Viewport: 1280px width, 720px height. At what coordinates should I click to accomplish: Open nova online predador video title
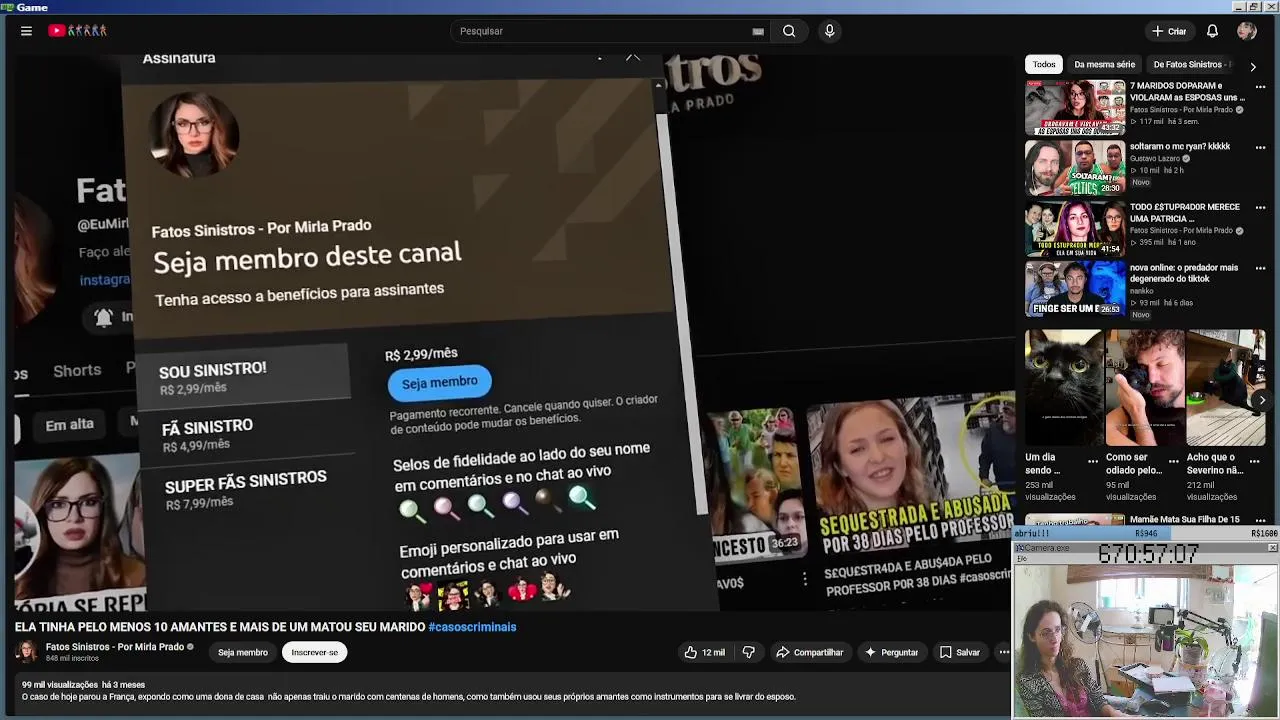point(1184,273)
